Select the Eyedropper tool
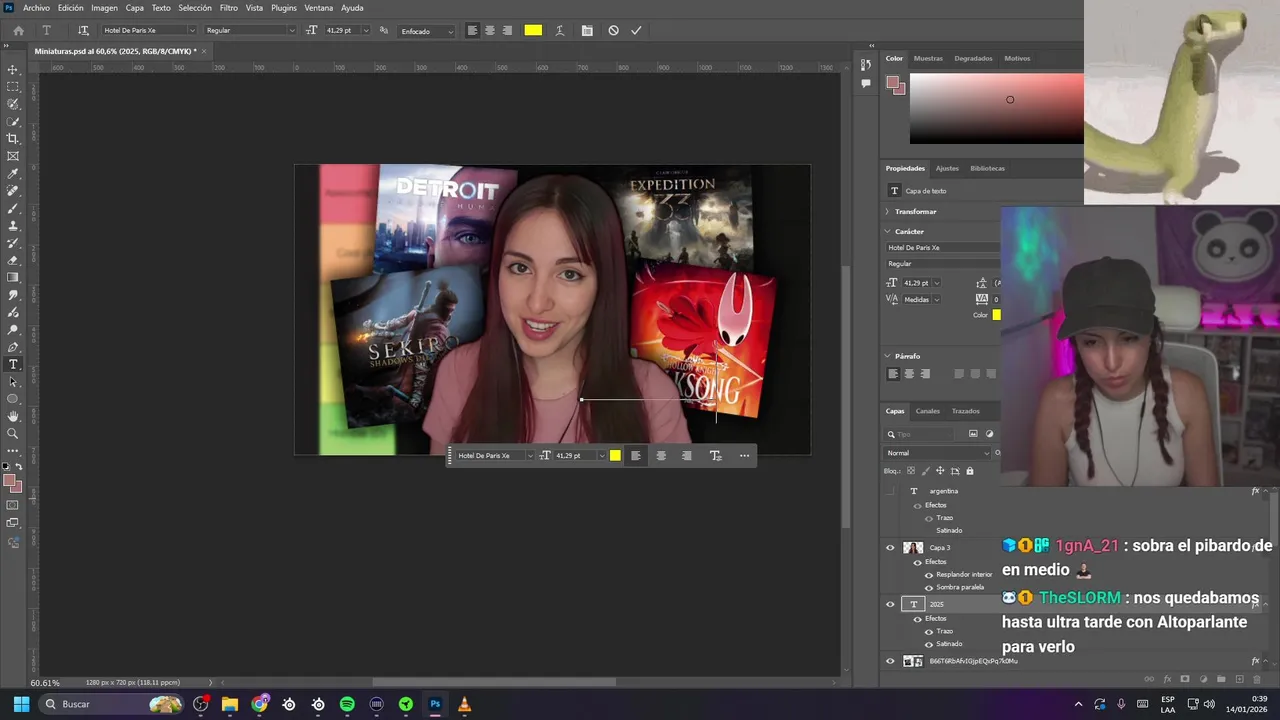 [13, 173]
